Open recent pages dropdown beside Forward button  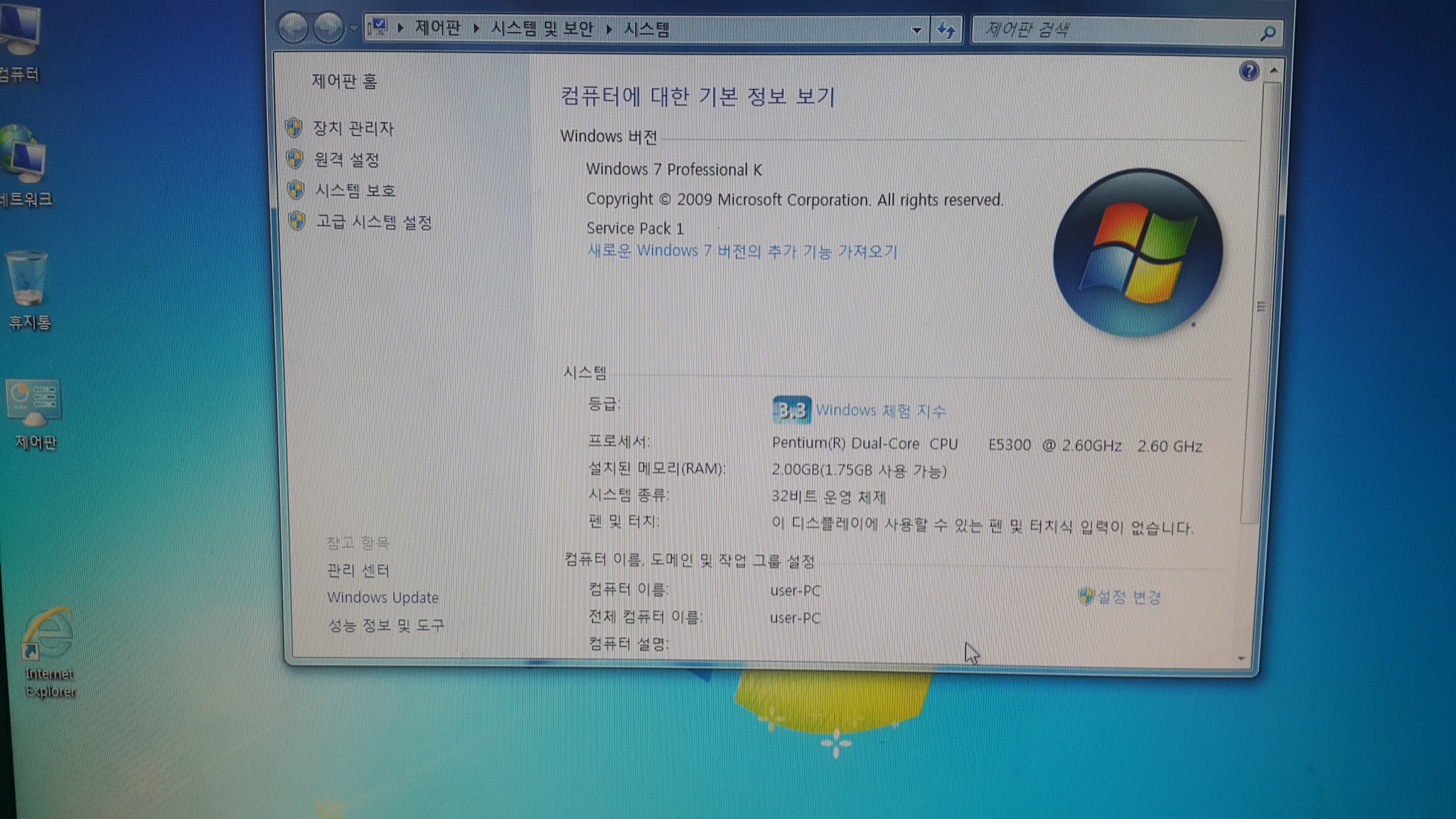tap(353, 29)
